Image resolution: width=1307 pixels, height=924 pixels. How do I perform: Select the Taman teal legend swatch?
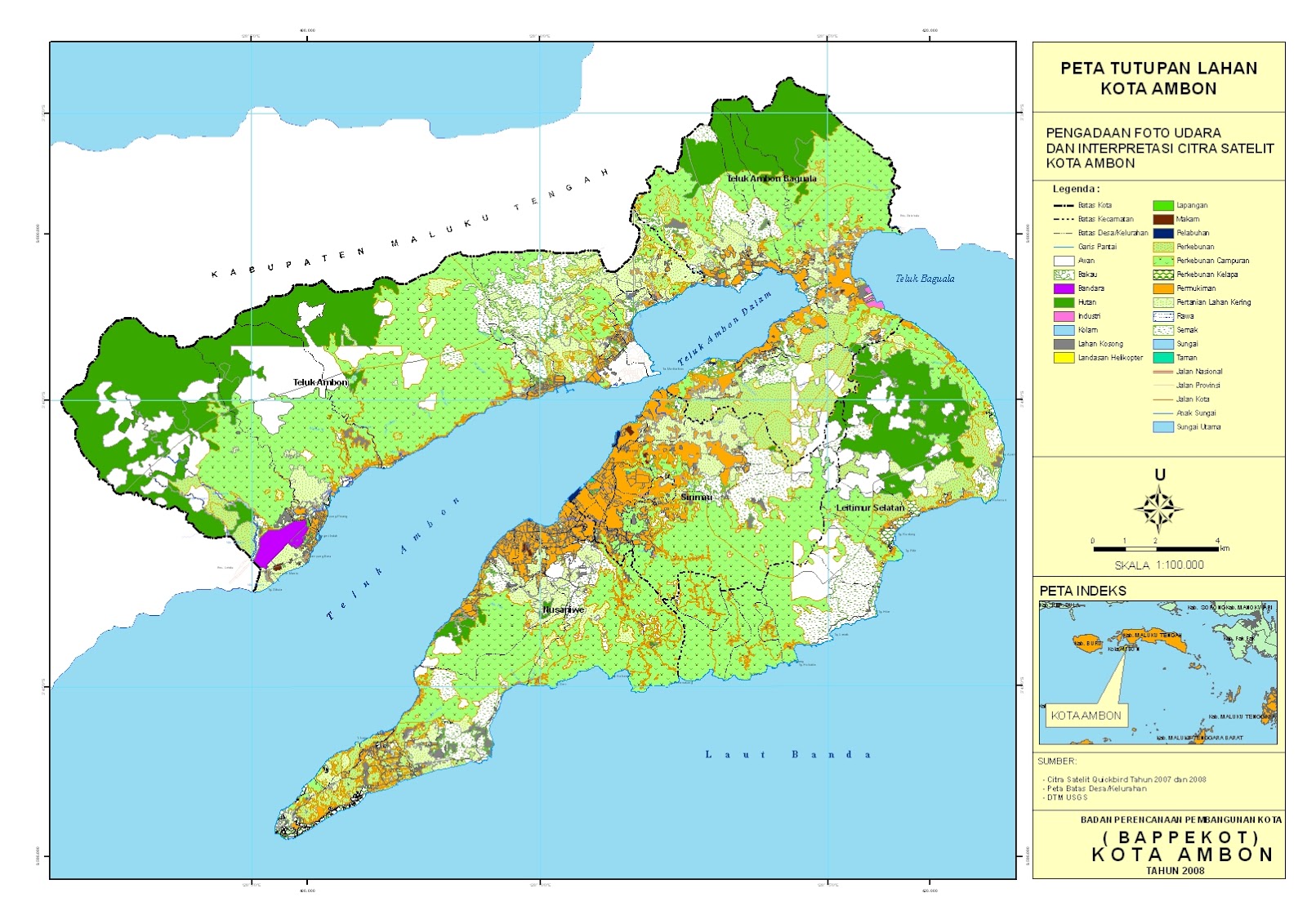(1163, 358)
